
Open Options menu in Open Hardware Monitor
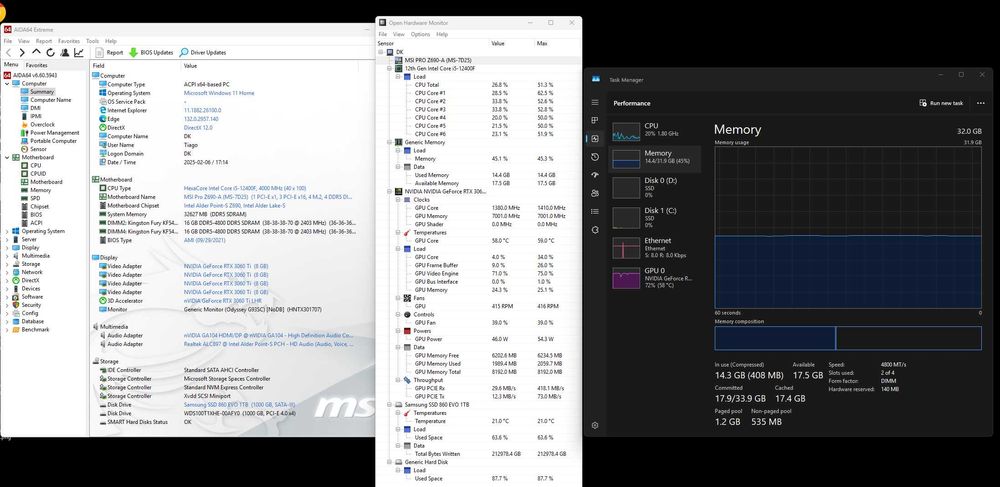click(420, 34)
